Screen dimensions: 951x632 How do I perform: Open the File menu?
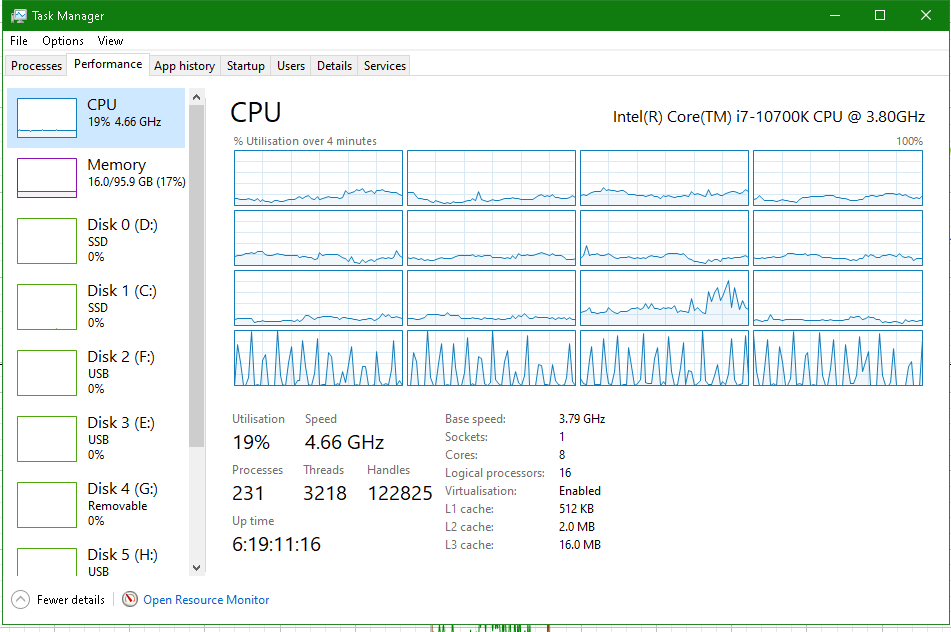(19, 41)
